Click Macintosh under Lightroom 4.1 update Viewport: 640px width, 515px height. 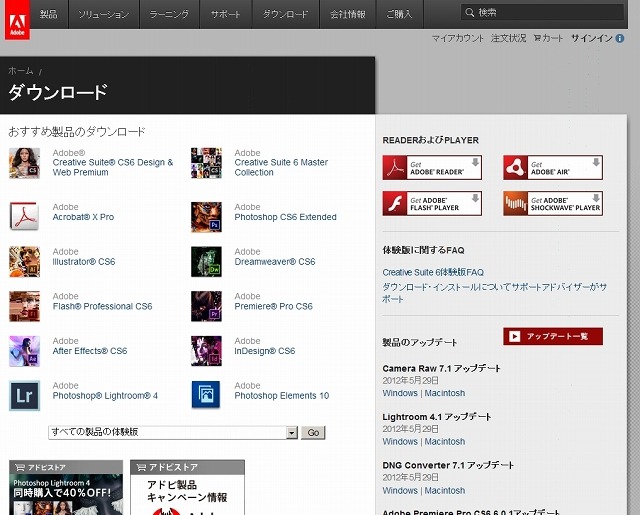pyautogui.click(x=444, y=442)
